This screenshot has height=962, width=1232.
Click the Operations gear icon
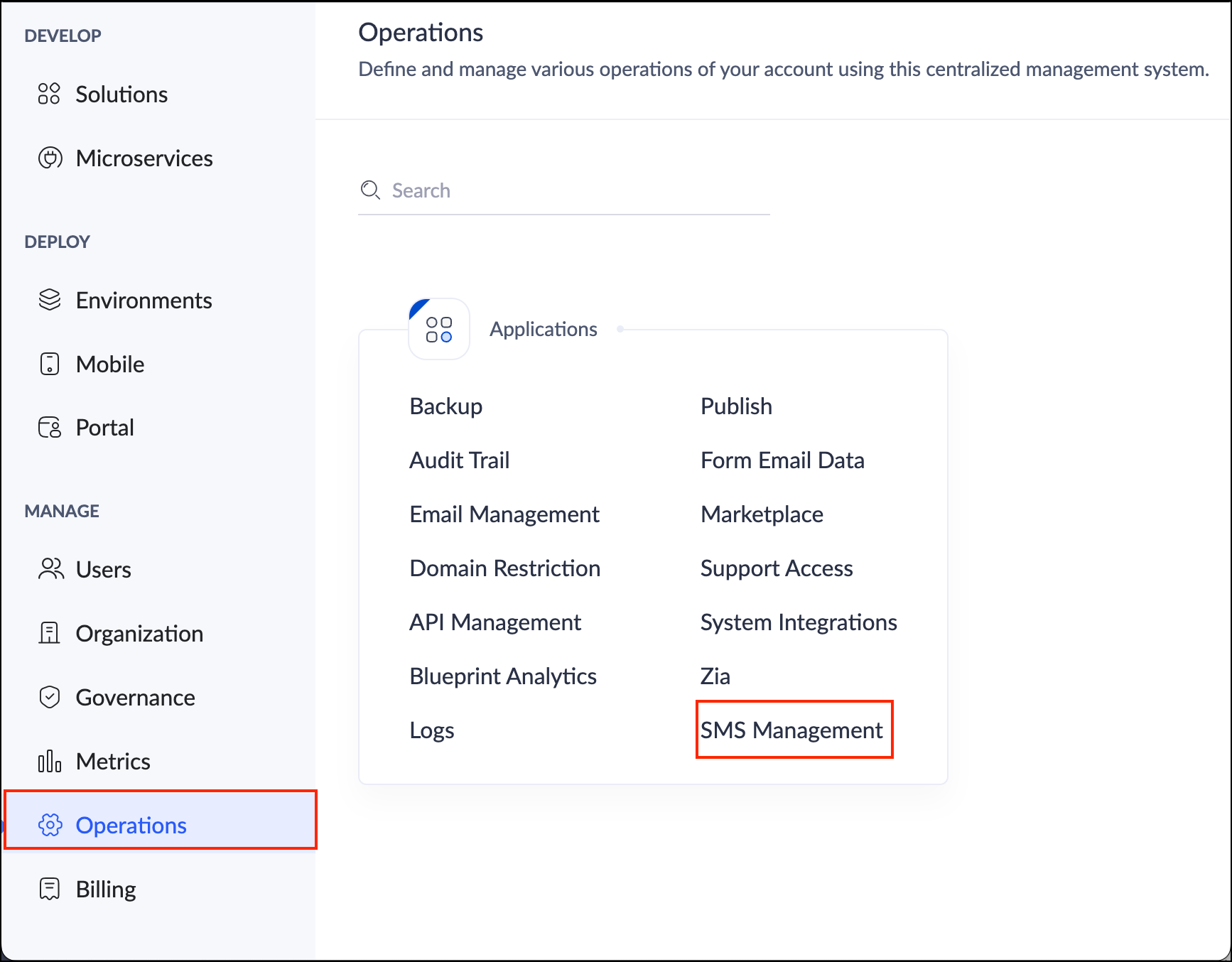coord(50,825)
